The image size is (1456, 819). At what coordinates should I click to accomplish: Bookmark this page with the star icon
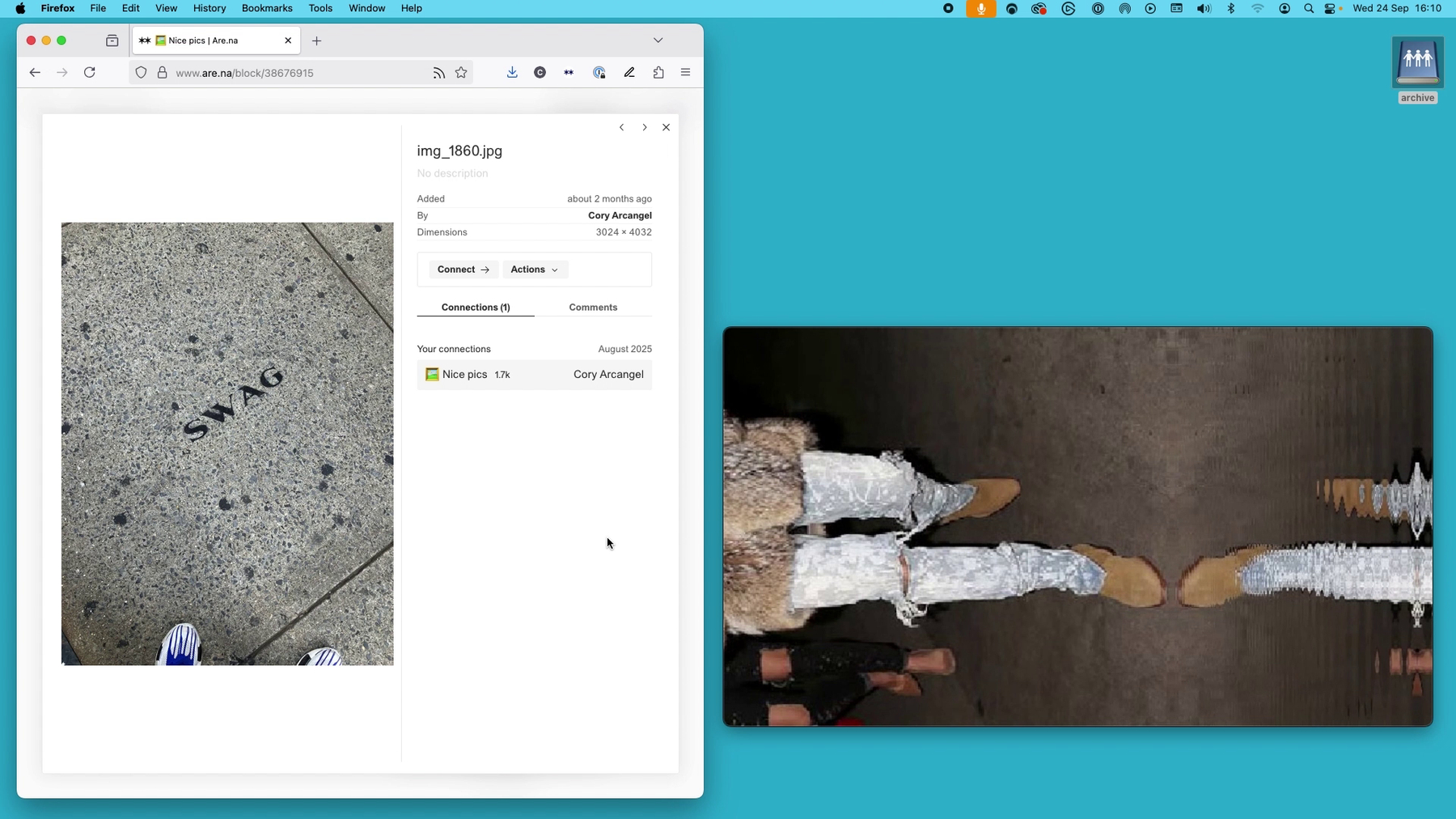click(x=461, y=73)
